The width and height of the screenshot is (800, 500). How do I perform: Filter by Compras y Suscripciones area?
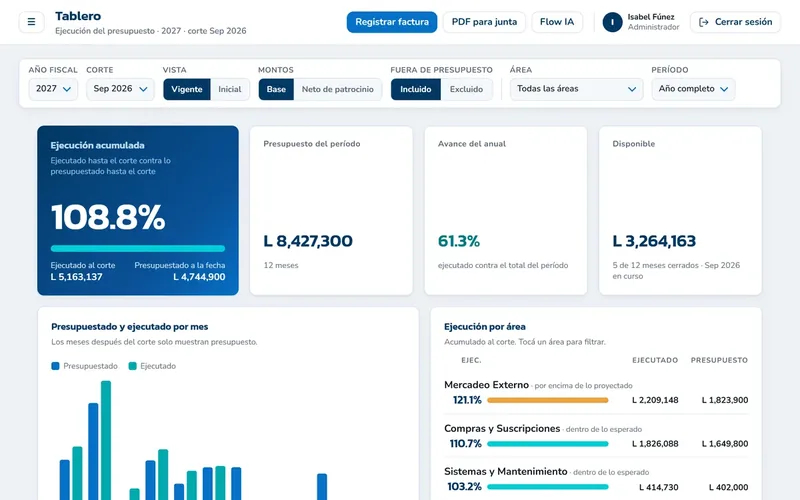click(596, 436)
